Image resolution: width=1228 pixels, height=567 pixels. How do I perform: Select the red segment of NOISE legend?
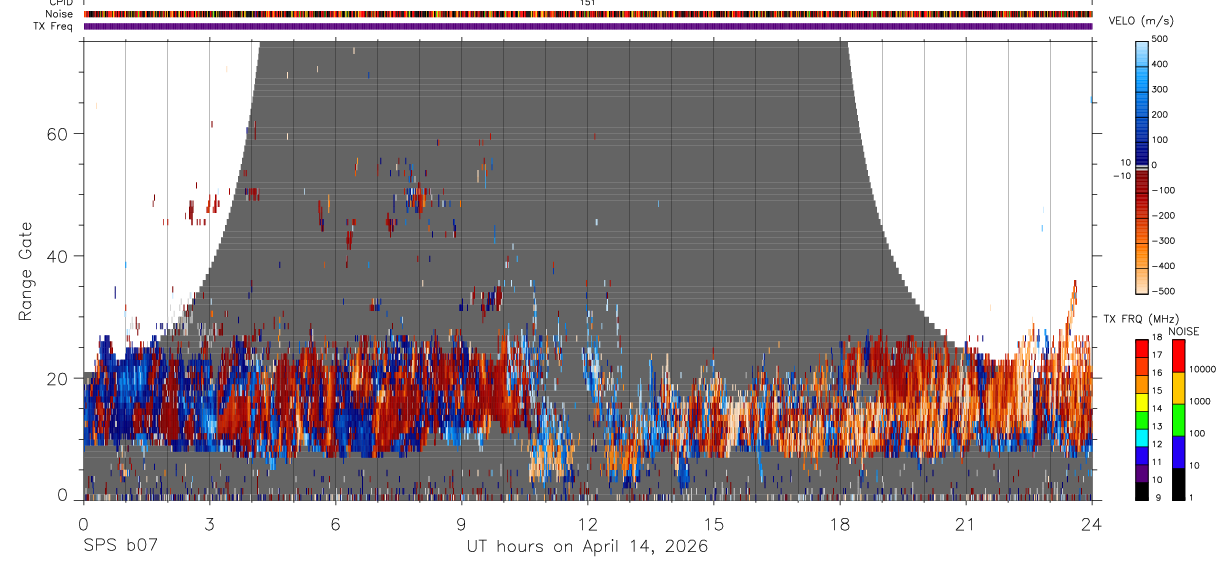1178,356
